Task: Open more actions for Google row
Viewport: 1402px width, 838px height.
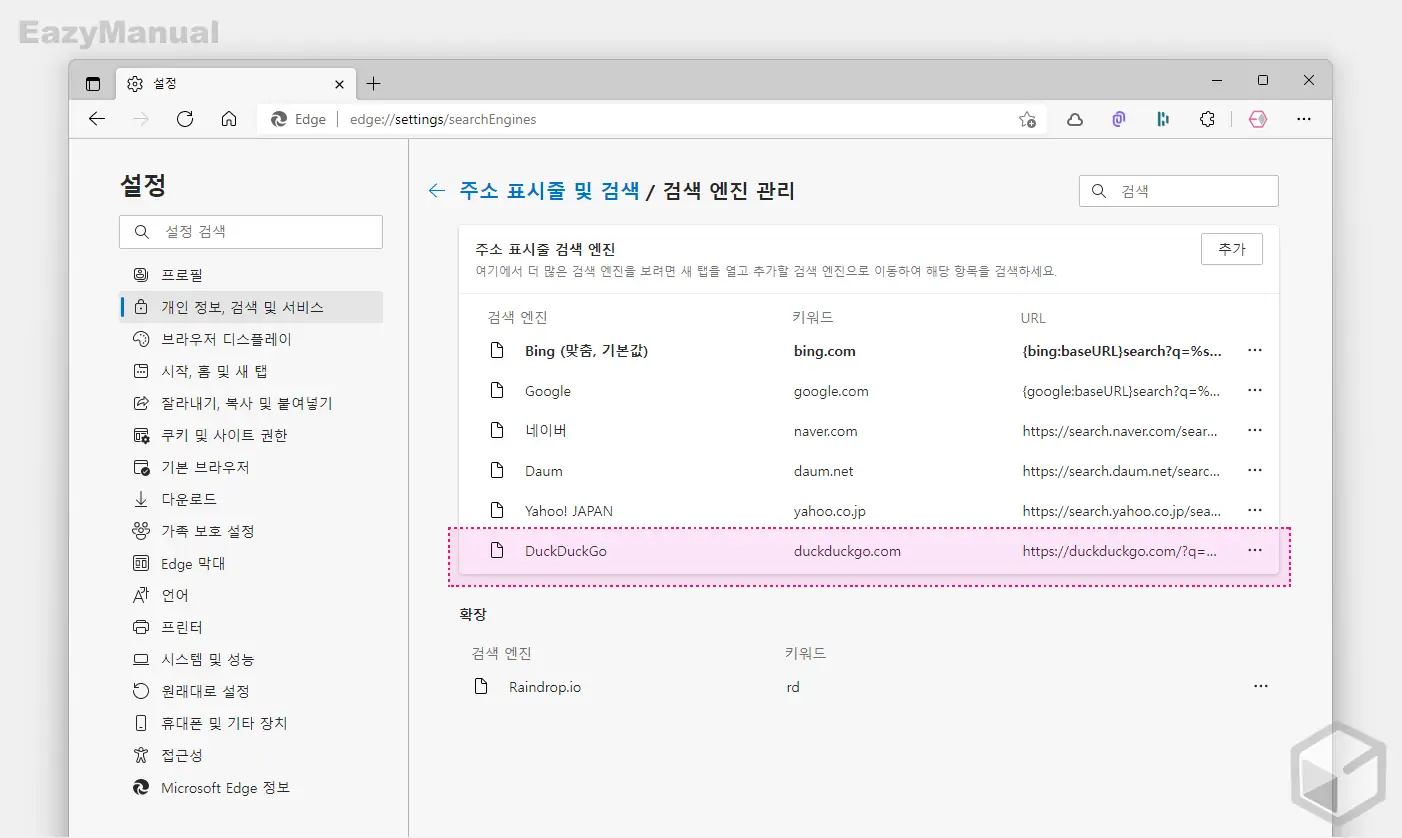Action: [1255, 391]
